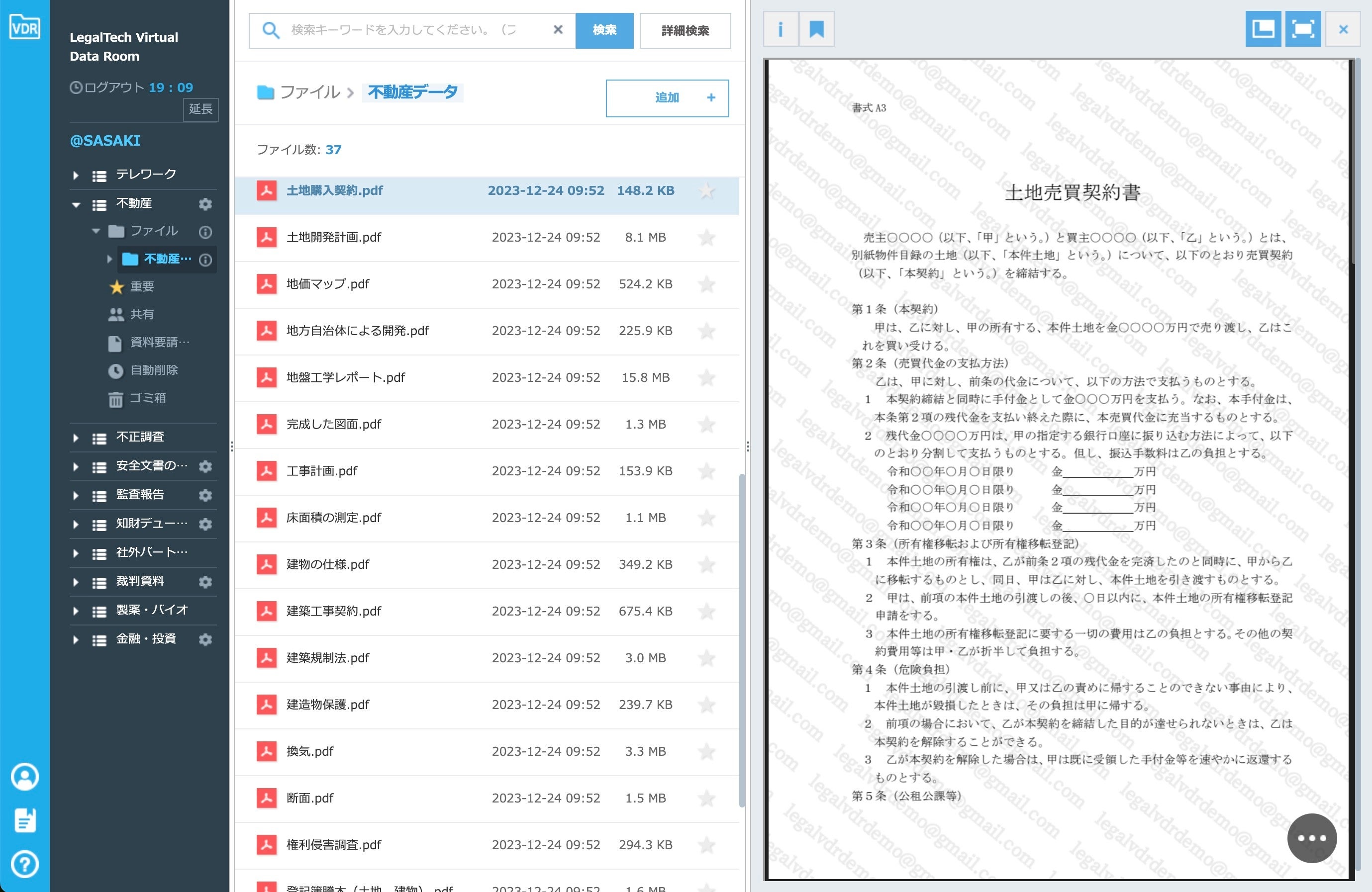The image size is (1372, 892).
Task: Switch preview to split panel layout
Action: [1263, 29]
